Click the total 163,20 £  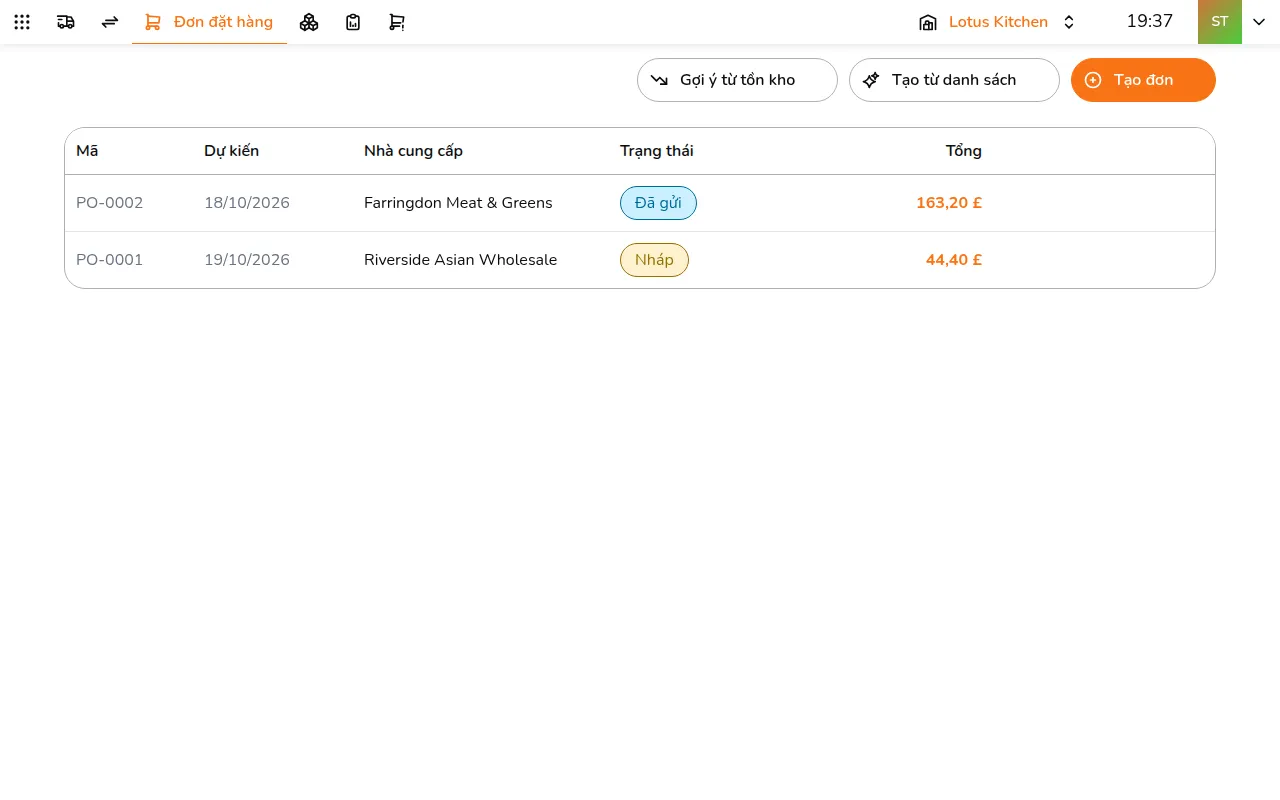point(949,203)
